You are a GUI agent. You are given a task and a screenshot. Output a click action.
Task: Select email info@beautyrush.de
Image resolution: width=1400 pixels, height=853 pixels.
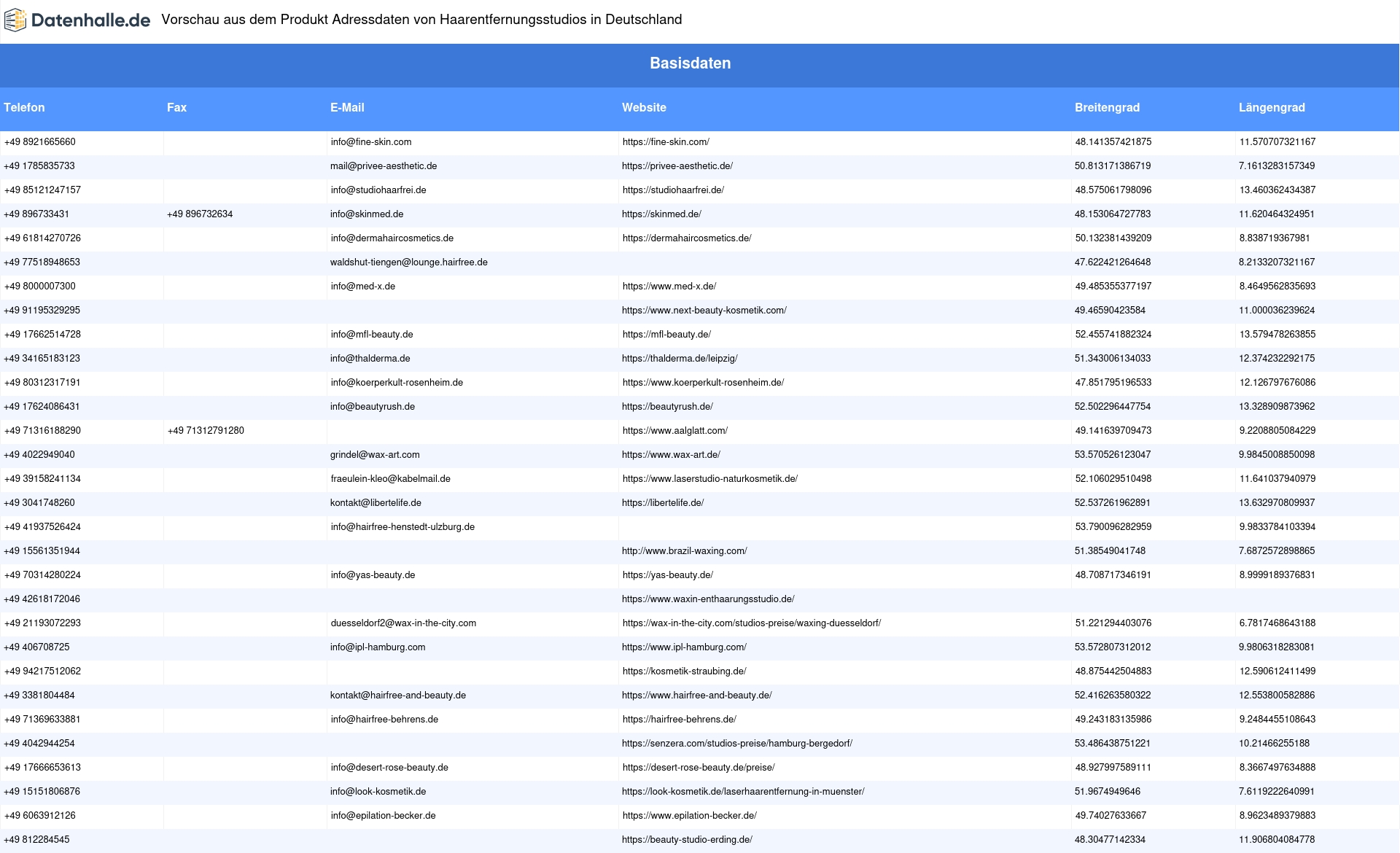373,407
